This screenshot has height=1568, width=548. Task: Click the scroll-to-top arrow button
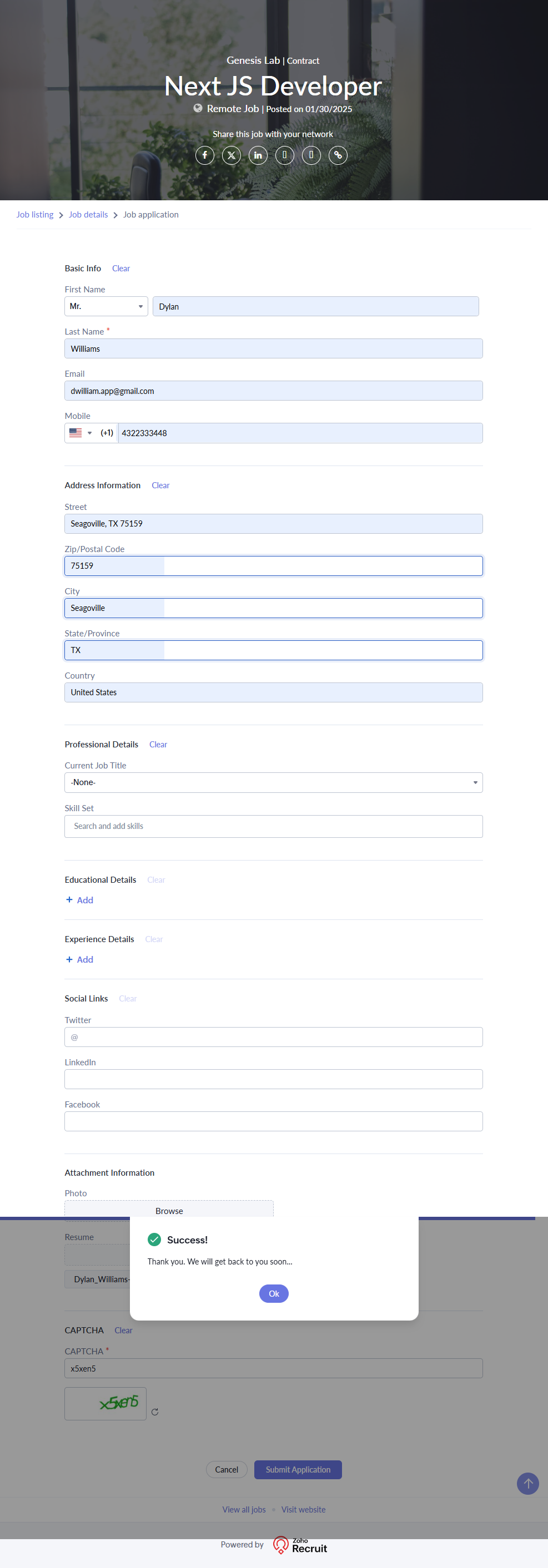527,1484
